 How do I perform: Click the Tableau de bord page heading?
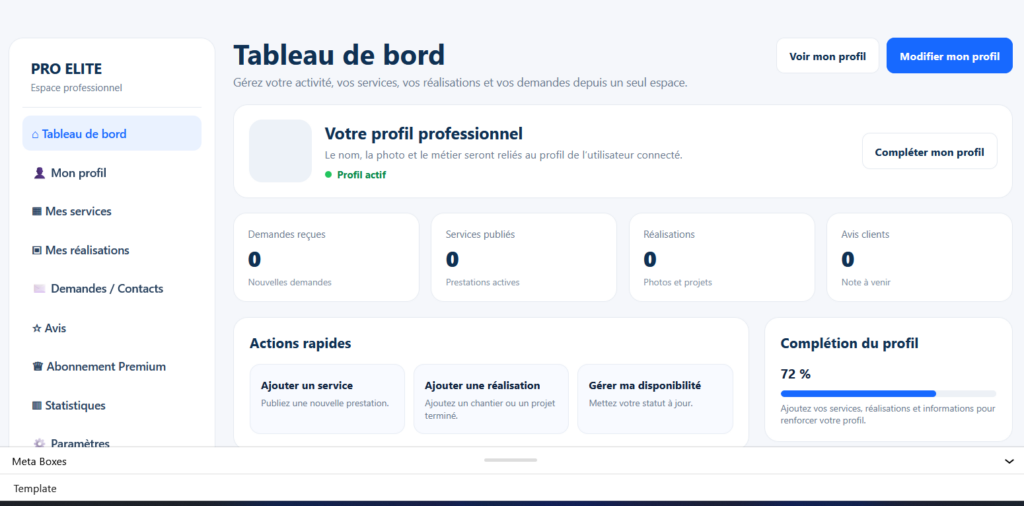pyautogui.click(x=339, y=55)
